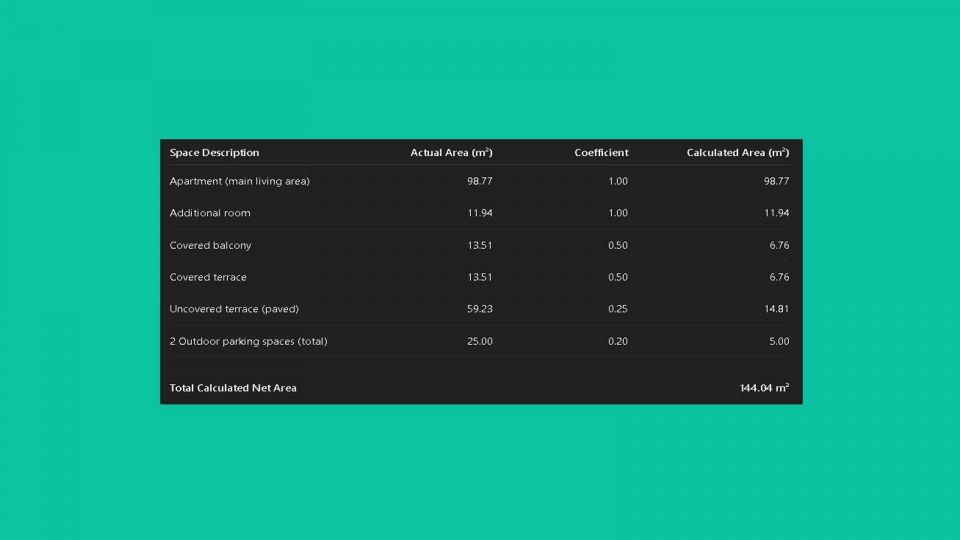Click the Actual Area (m²) column header
Viewport: 960px width, 540px height.
click(x=451, y=153)
